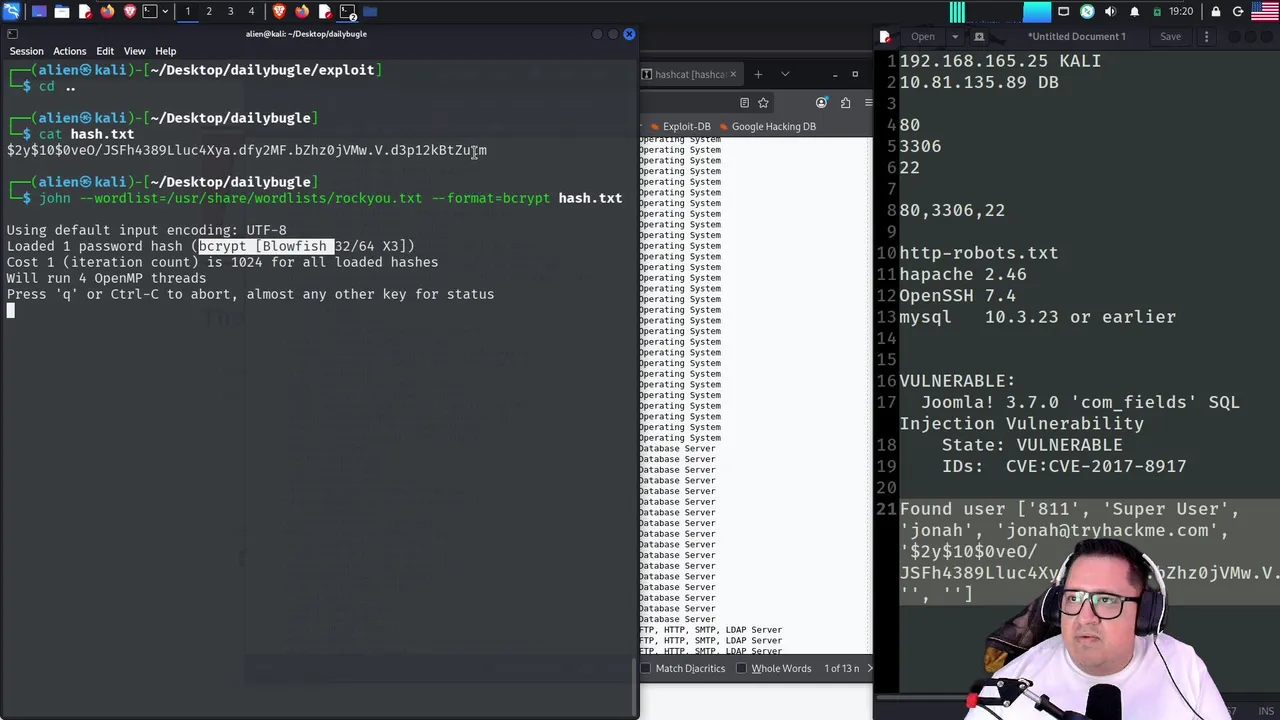Open the Firefox account icon
Screen dimensions: 1280x720
[822, 102]
